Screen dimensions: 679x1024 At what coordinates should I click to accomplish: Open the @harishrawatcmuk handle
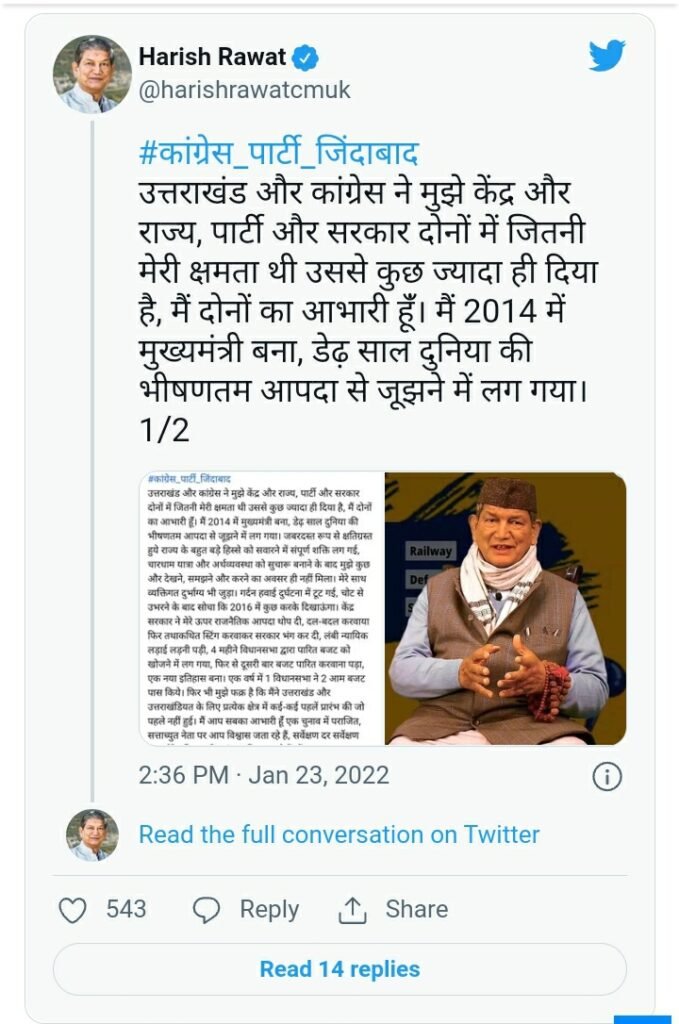click(x=245, y=90)
